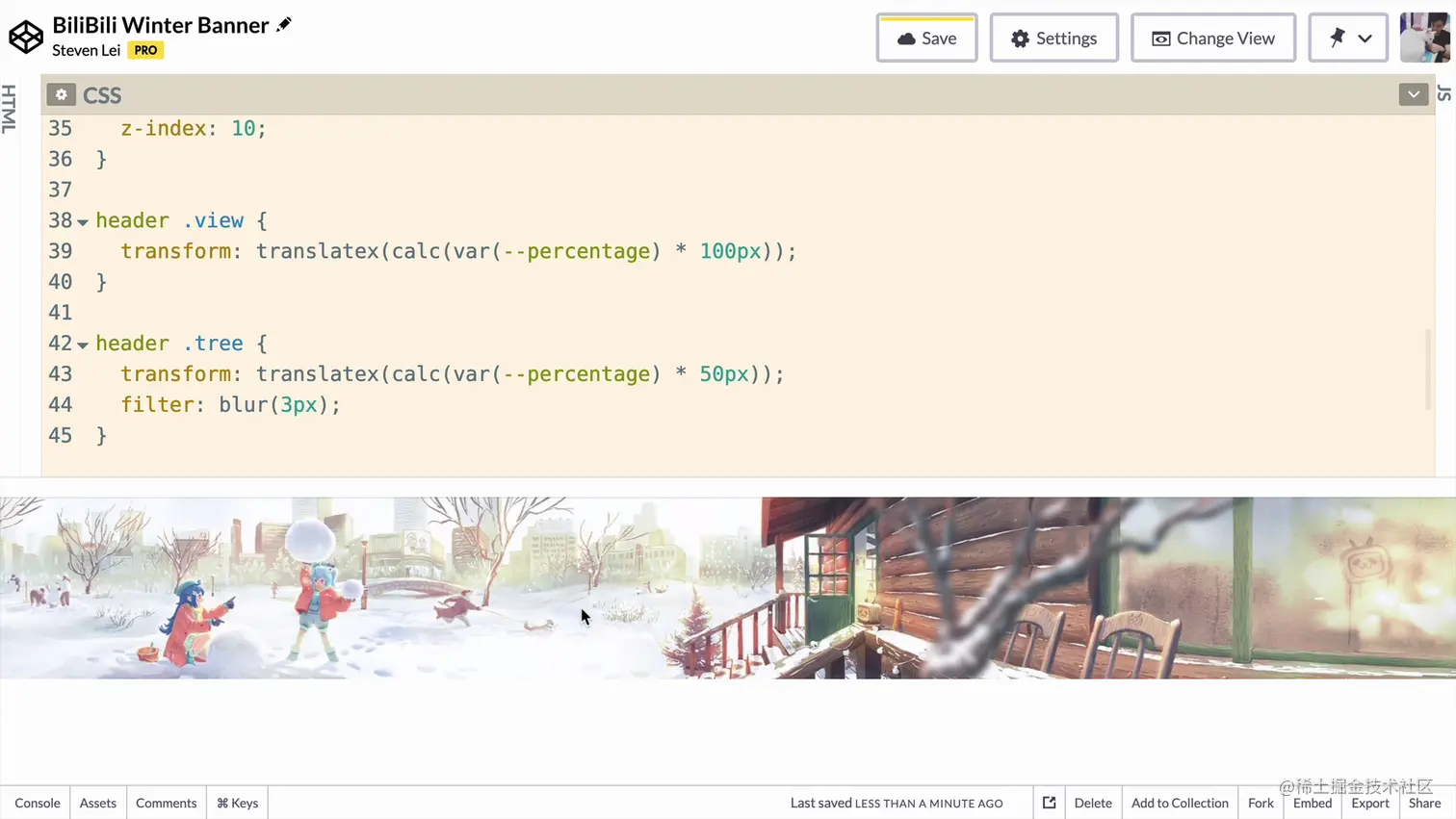Viewport: 1456px width, 819px height.
Task: Place cursor on z-index: 10 line
Action: 193,128
